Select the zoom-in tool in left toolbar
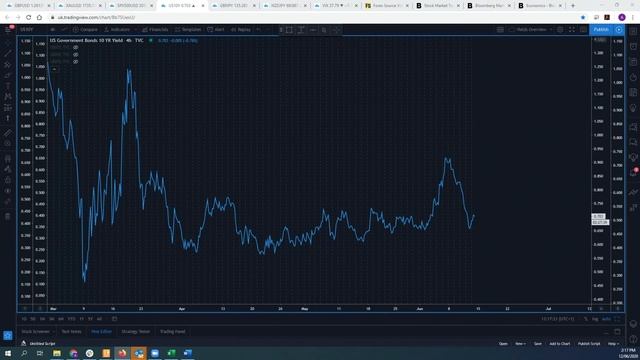The width and height of the screenshot is (640, 360). coord(8,143)
